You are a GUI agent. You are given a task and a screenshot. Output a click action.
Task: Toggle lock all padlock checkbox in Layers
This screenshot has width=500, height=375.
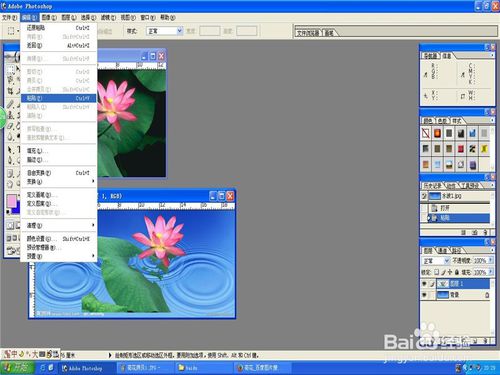point(457,272)
